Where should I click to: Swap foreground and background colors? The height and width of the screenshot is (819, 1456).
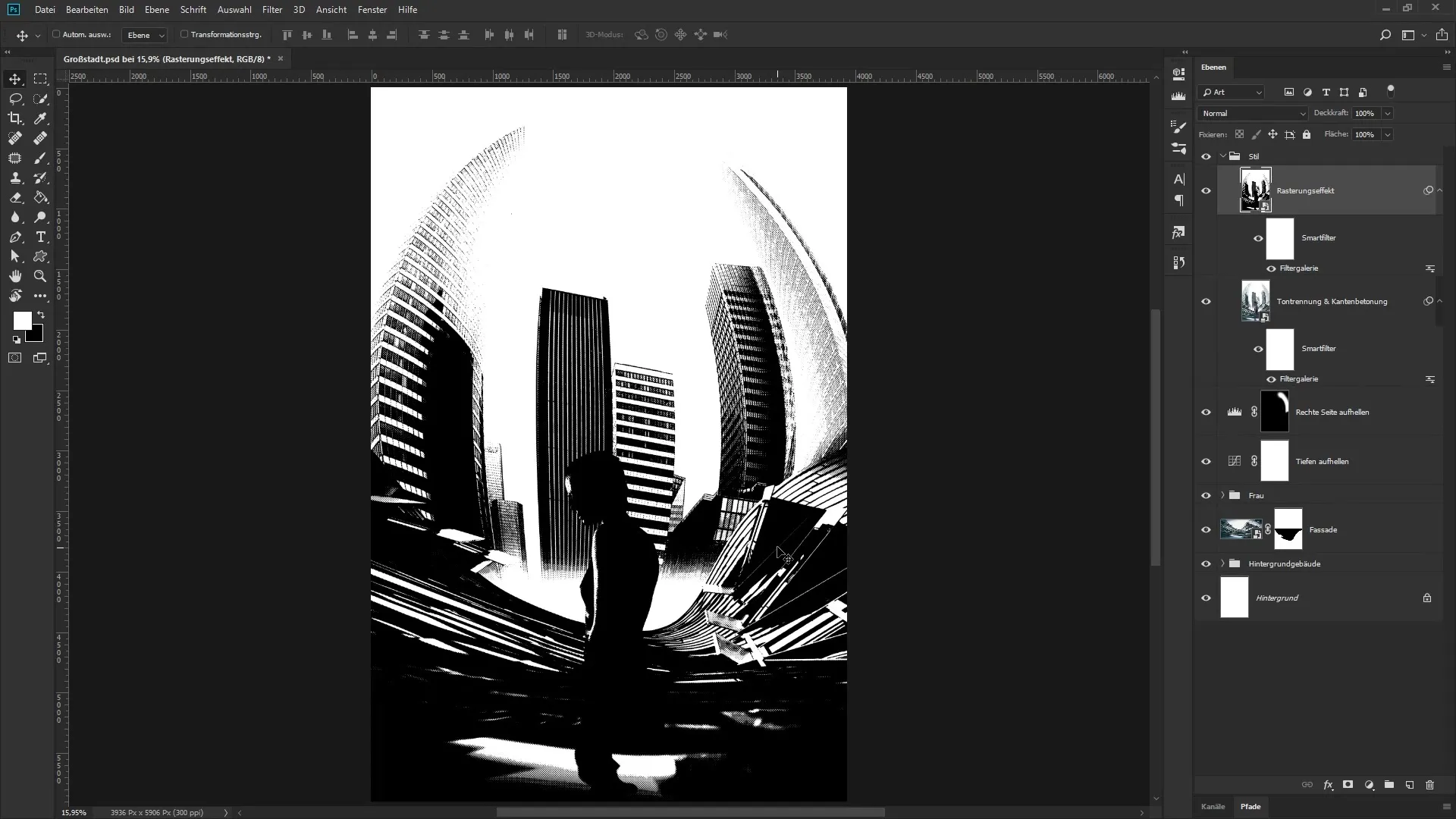(x=41, y=315)
